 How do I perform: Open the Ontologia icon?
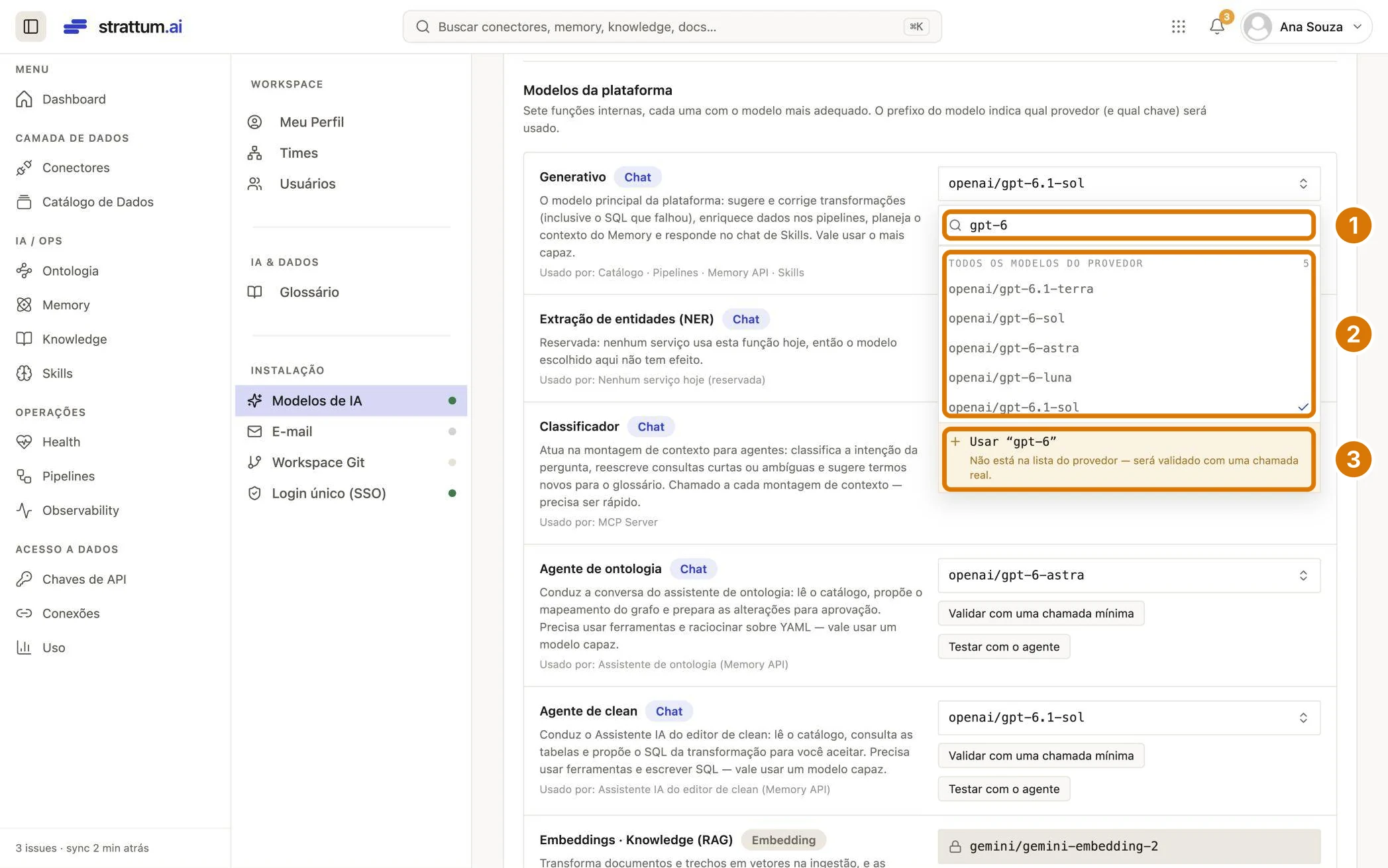pos(24,270)
